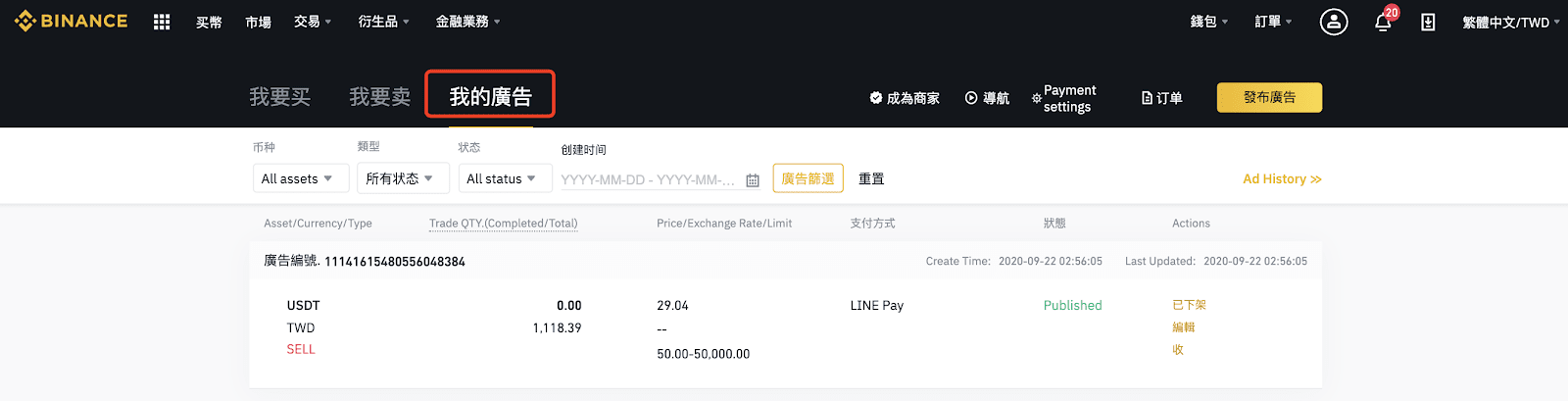Open Payment settings gear
Screen dimensions: 1568x401
(1037, 98)
